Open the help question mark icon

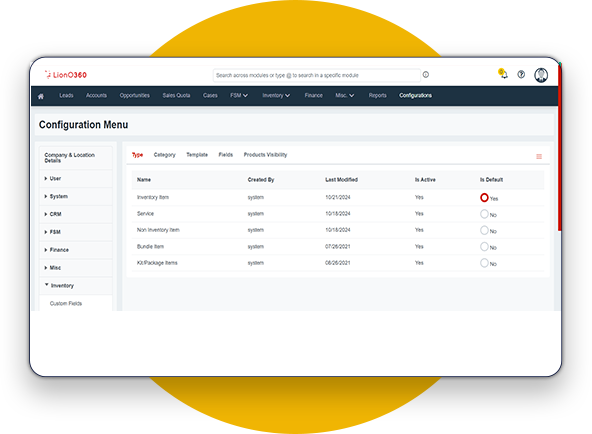point(521,74)
